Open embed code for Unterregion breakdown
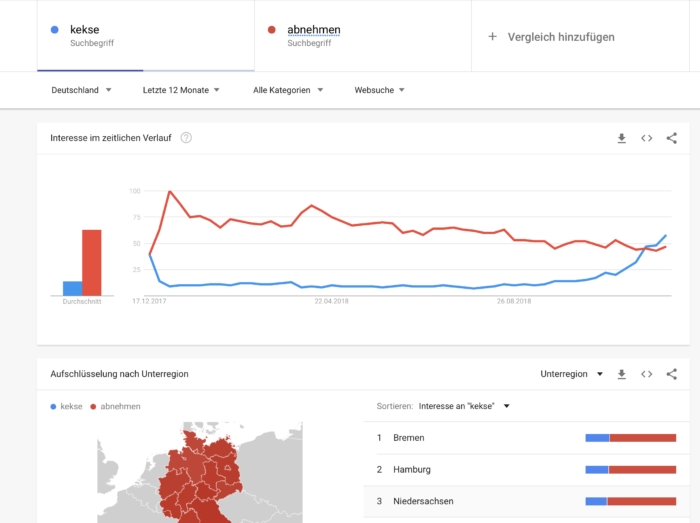This screenshot has height=523, width=700. [646, 374]
